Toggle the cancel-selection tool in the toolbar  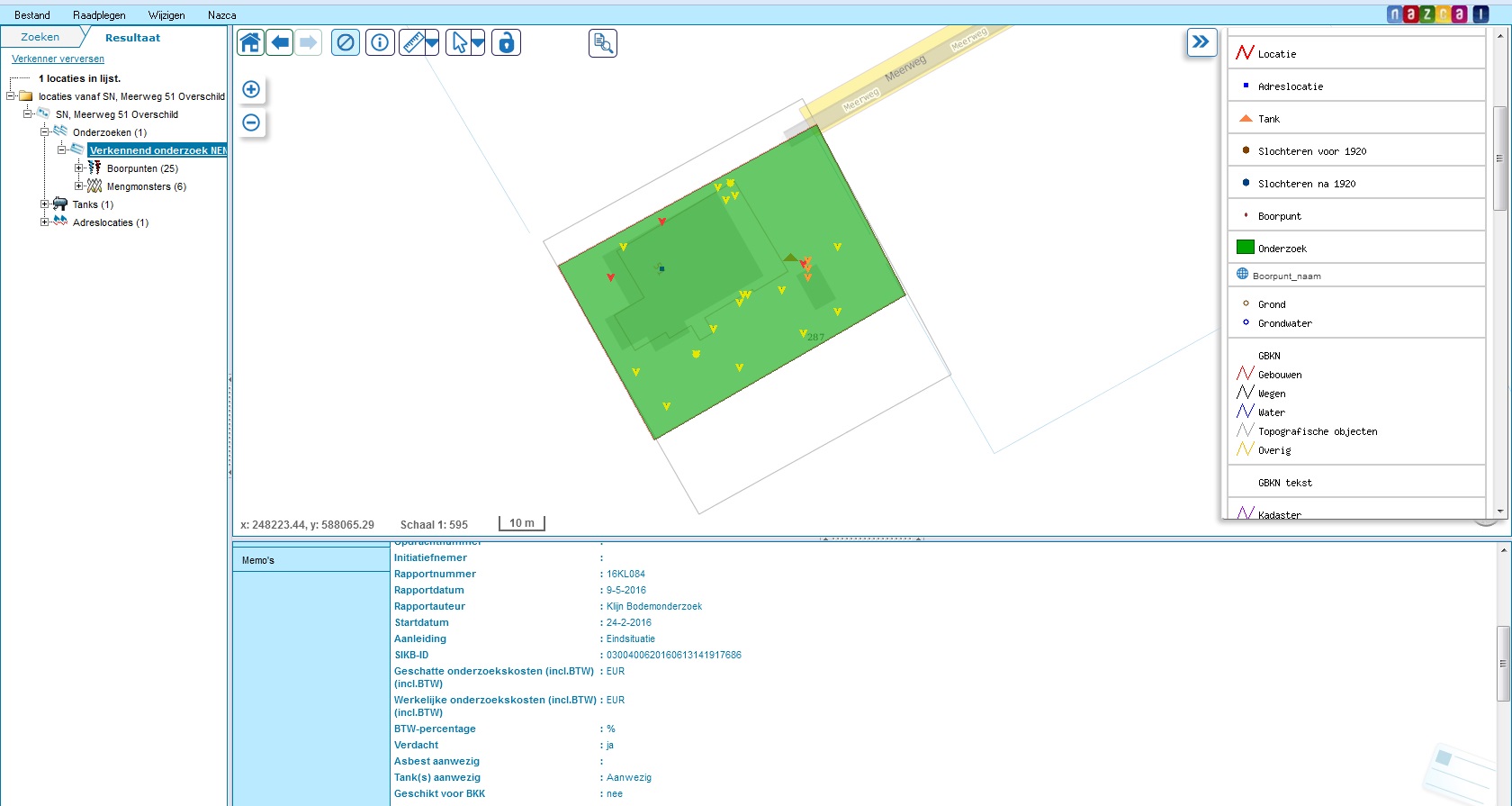tap(346, 42)
